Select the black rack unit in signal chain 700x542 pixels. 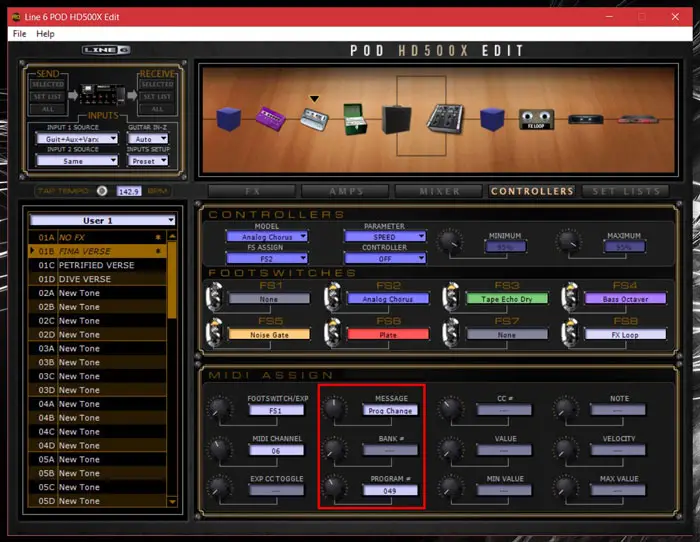(x=585, y=119)
